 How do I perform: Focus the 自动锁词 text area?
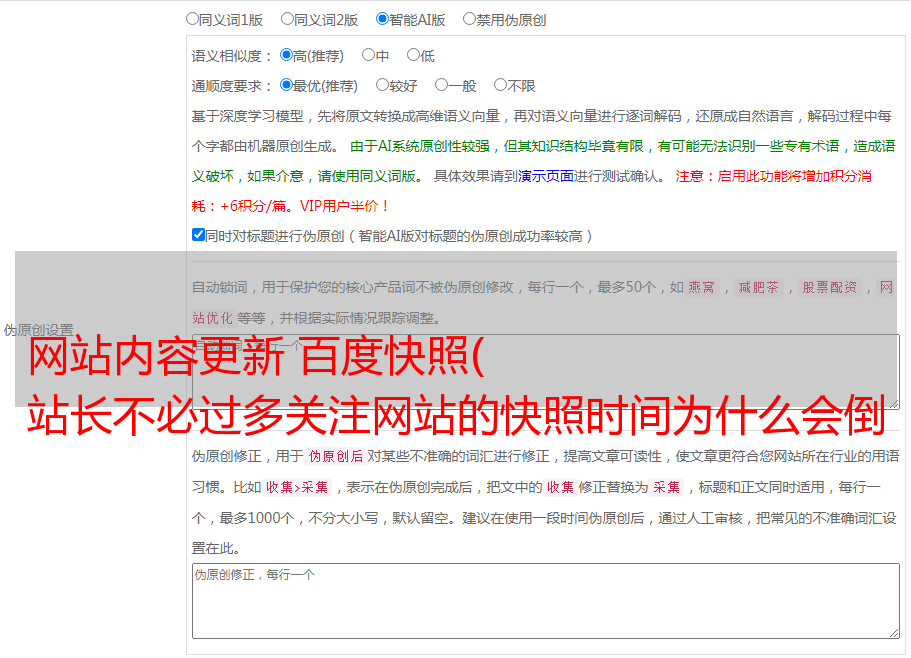546,372
